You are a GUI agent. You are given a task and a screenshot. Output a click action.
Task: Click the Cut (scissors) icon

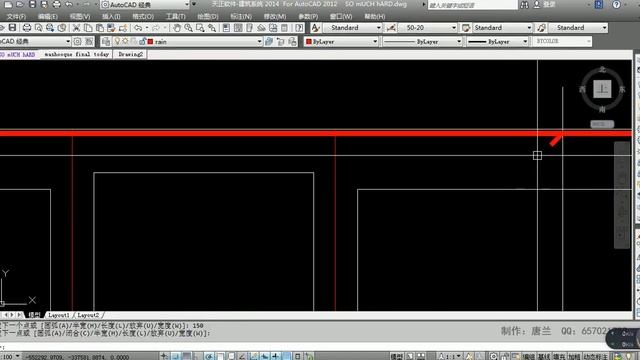76,28
